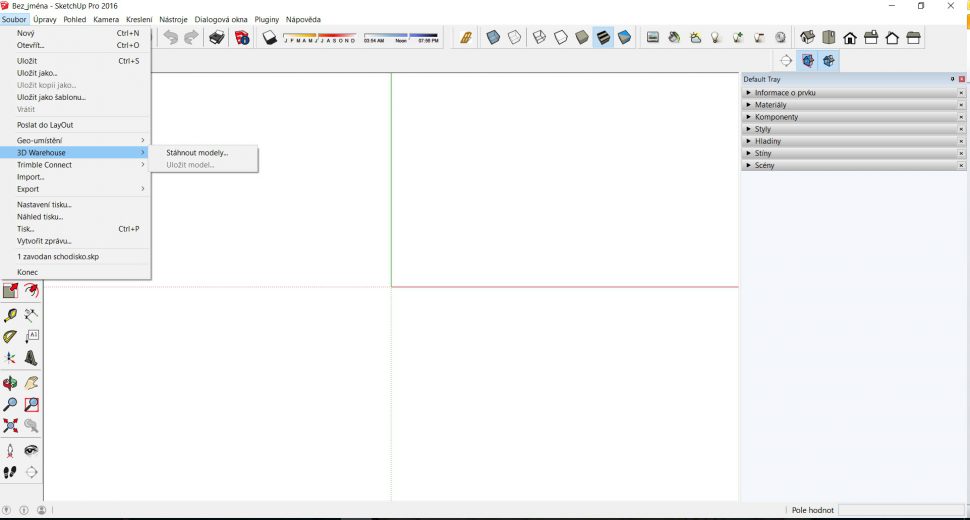Open the Kamera menu
The width and height of the screenshot is (970, 520).
(x=106, y=19)
